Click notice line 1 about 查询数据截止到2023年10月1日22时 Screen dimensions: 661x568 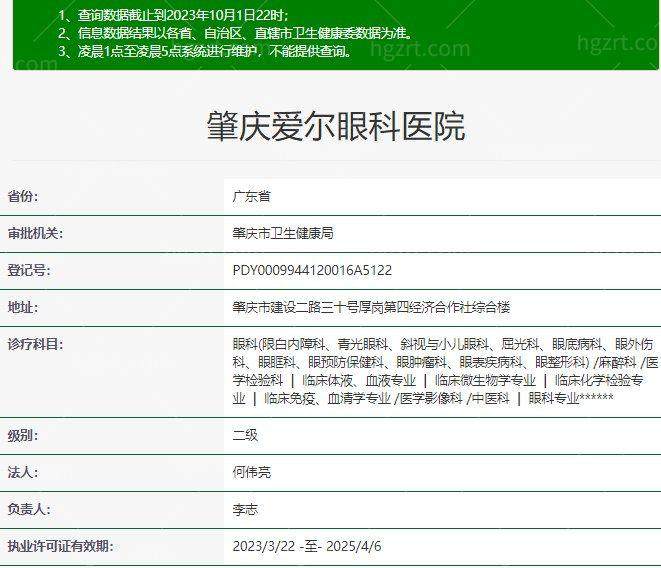tap(173, 16)
